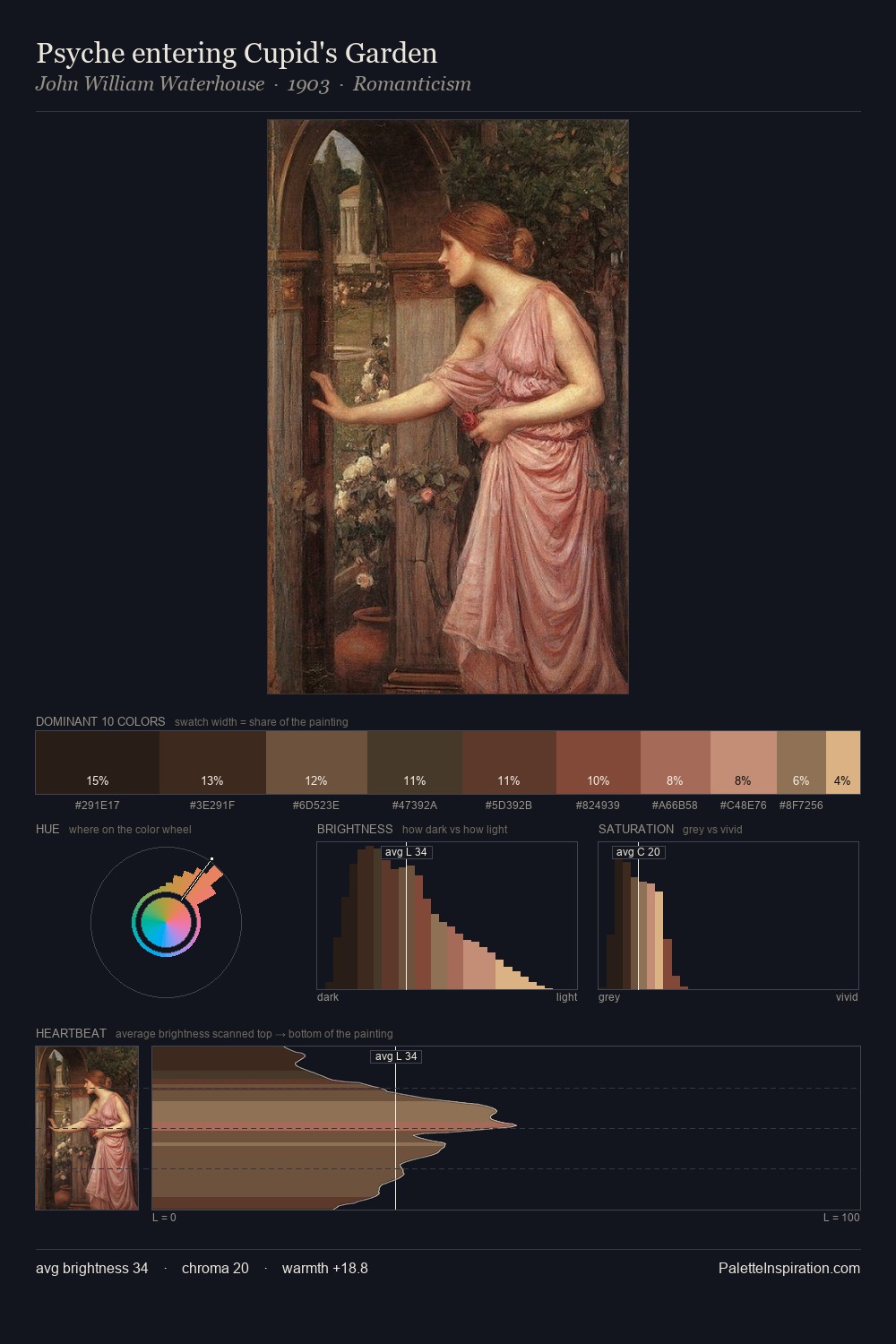Click the avg L 34 tag in heartbeat chart
The image size is (896, 1344).
click(396, 1056)
